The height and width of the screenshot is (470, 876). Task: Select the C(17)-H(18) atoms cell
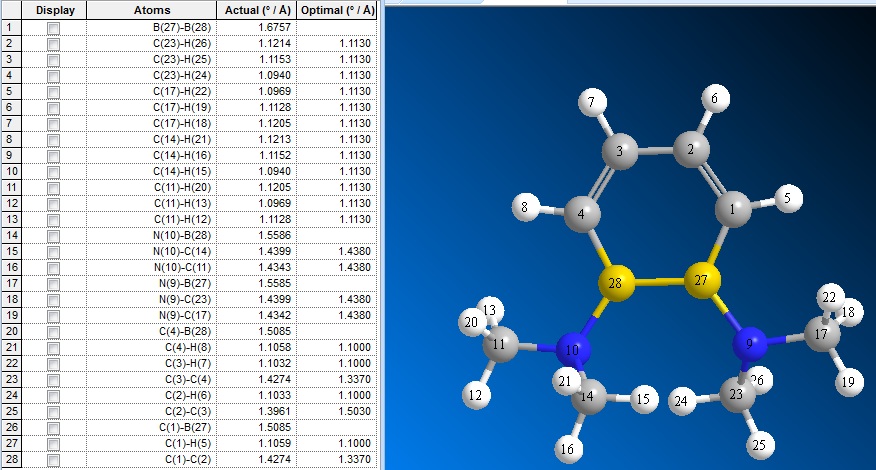tap(151, 124)
